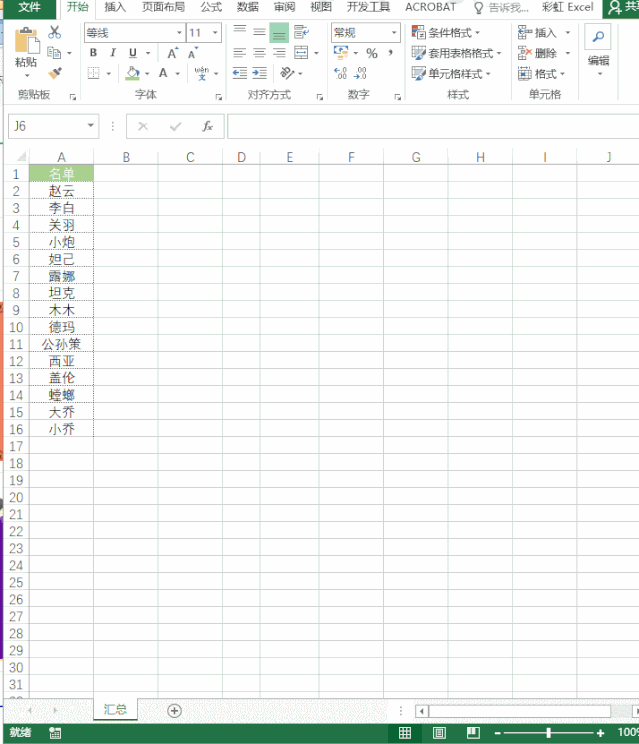Increase indent

click(x=259, y=73)
